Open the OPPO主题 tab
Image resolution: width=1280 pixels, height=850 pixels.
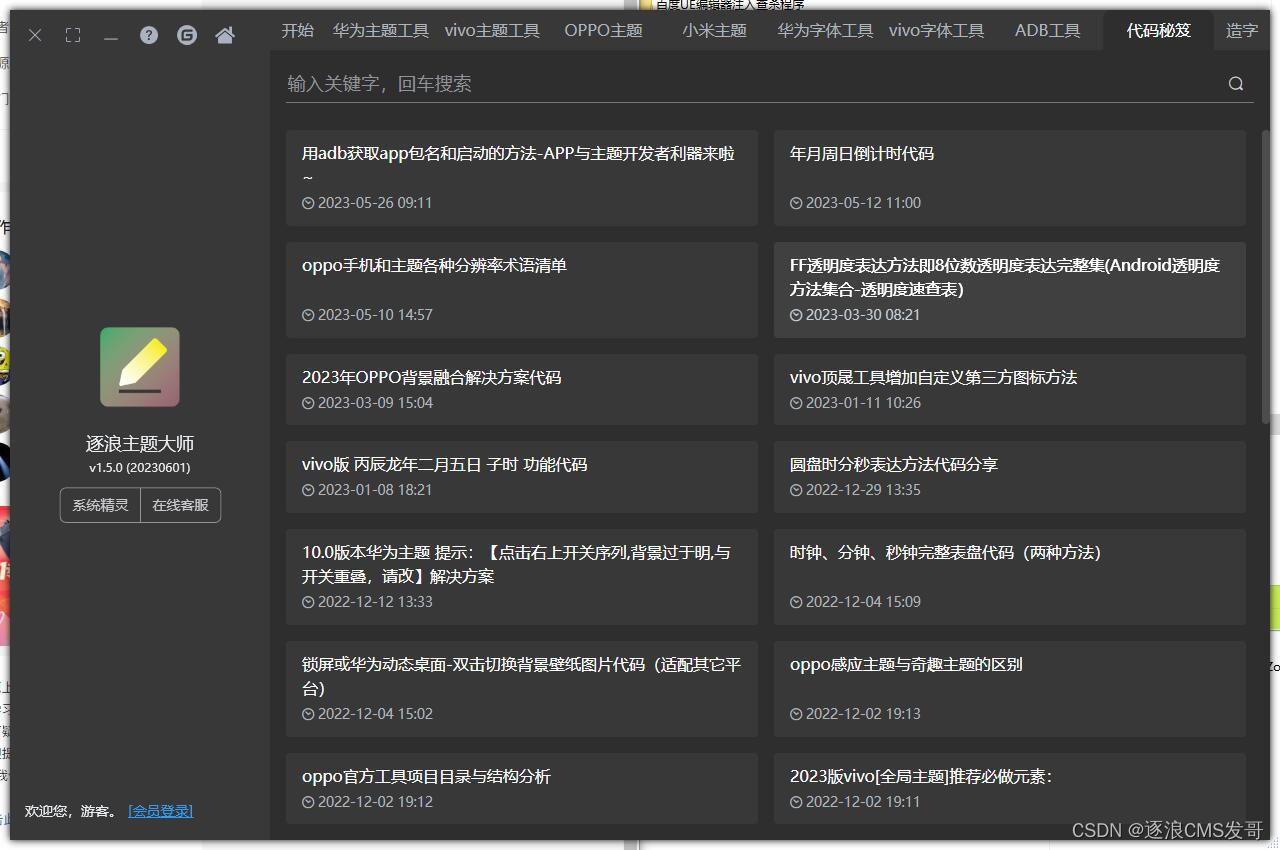tap(603, 31)
